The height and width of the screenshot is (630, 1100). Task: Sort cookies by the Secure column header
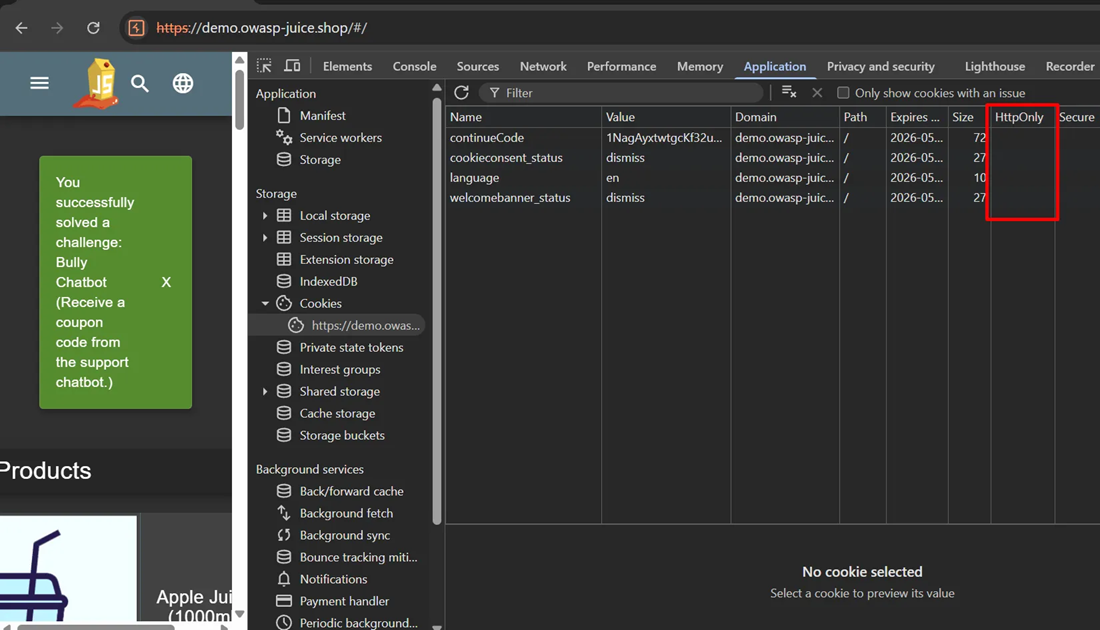click(1077, 117)
